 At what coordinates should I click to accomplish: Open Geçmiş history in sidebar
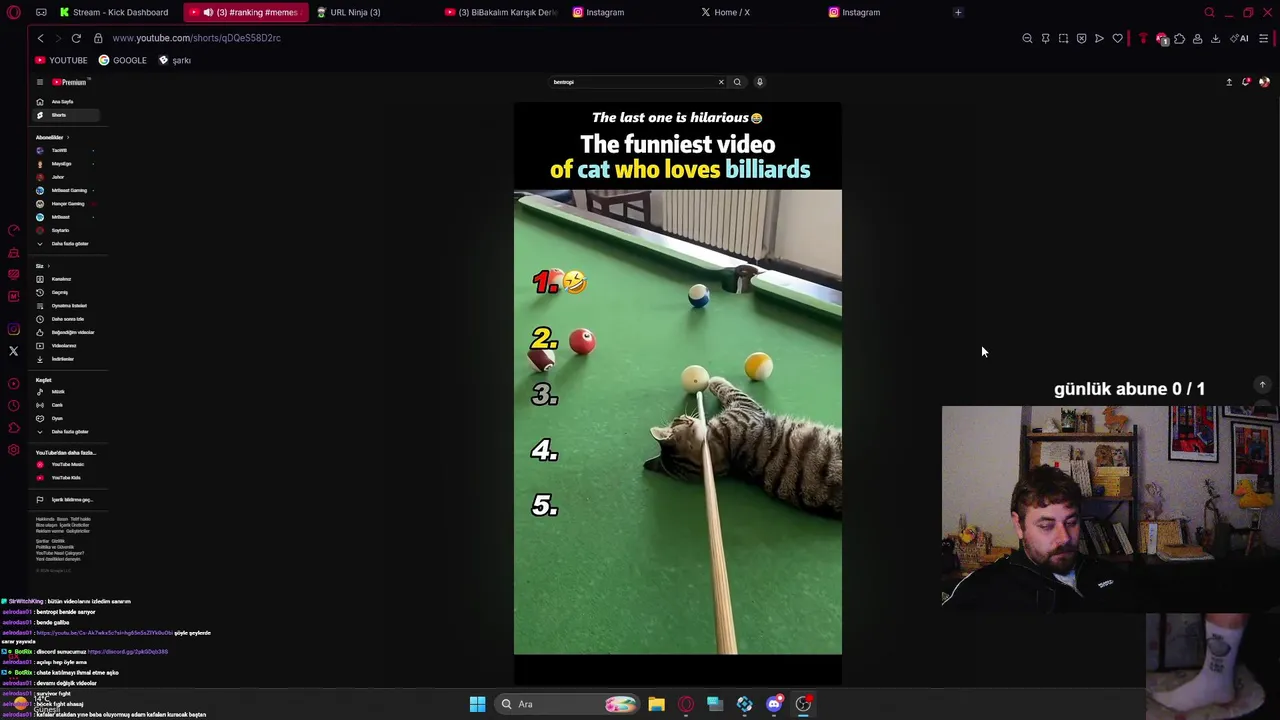coord(66,292)
